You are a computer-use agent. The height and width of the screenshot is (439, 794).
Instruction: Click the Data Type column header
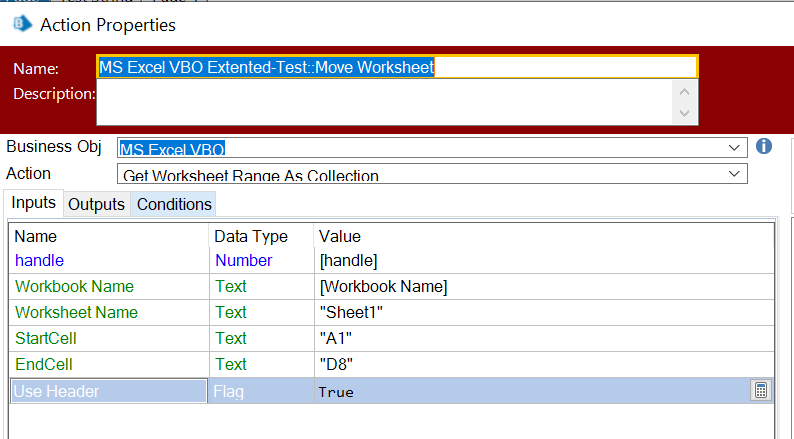(x=251, y=236)
